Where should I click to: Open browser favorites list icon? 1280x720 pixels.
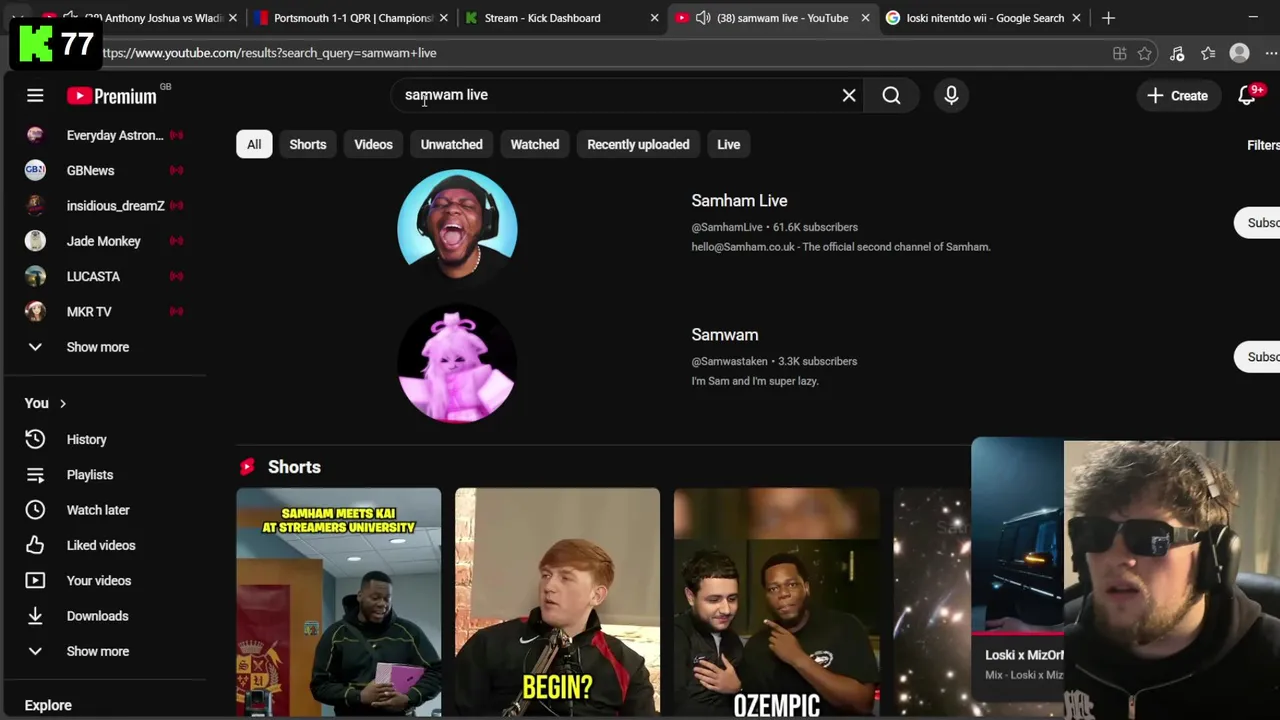coord(1208,54)
